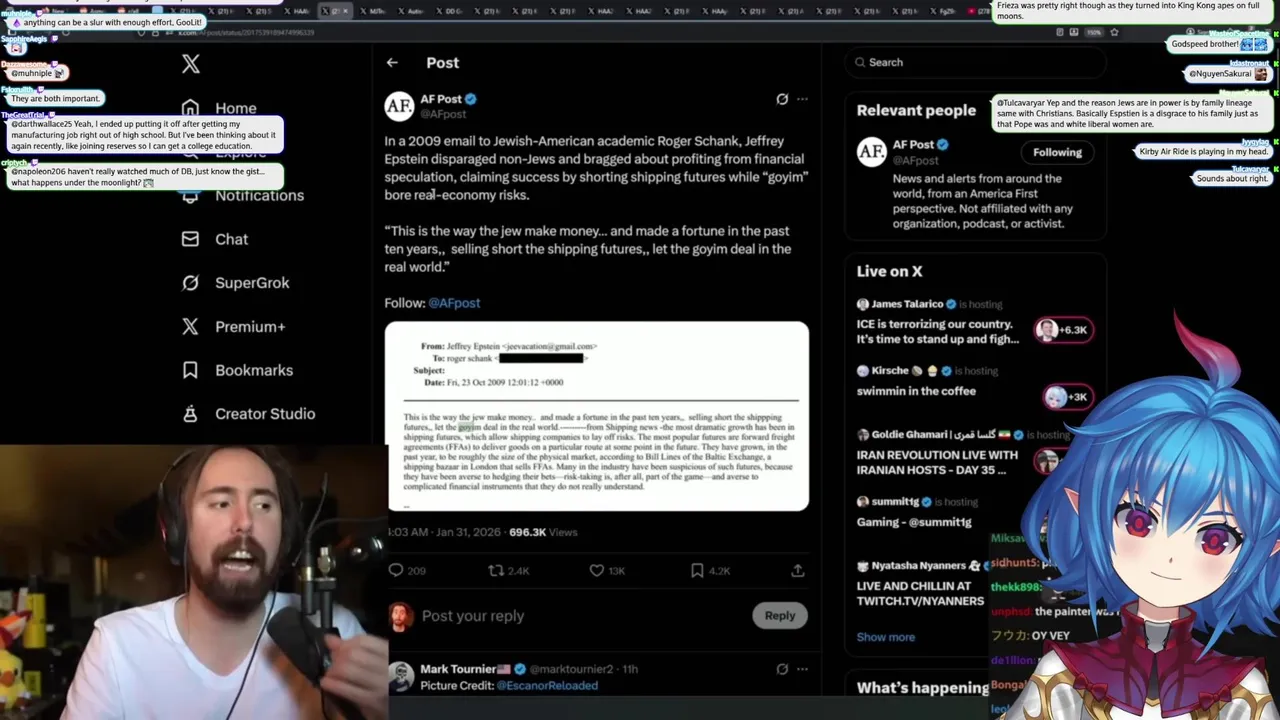Click the share icon under the post
1280x720 pixels.
[x=797, y=570]
